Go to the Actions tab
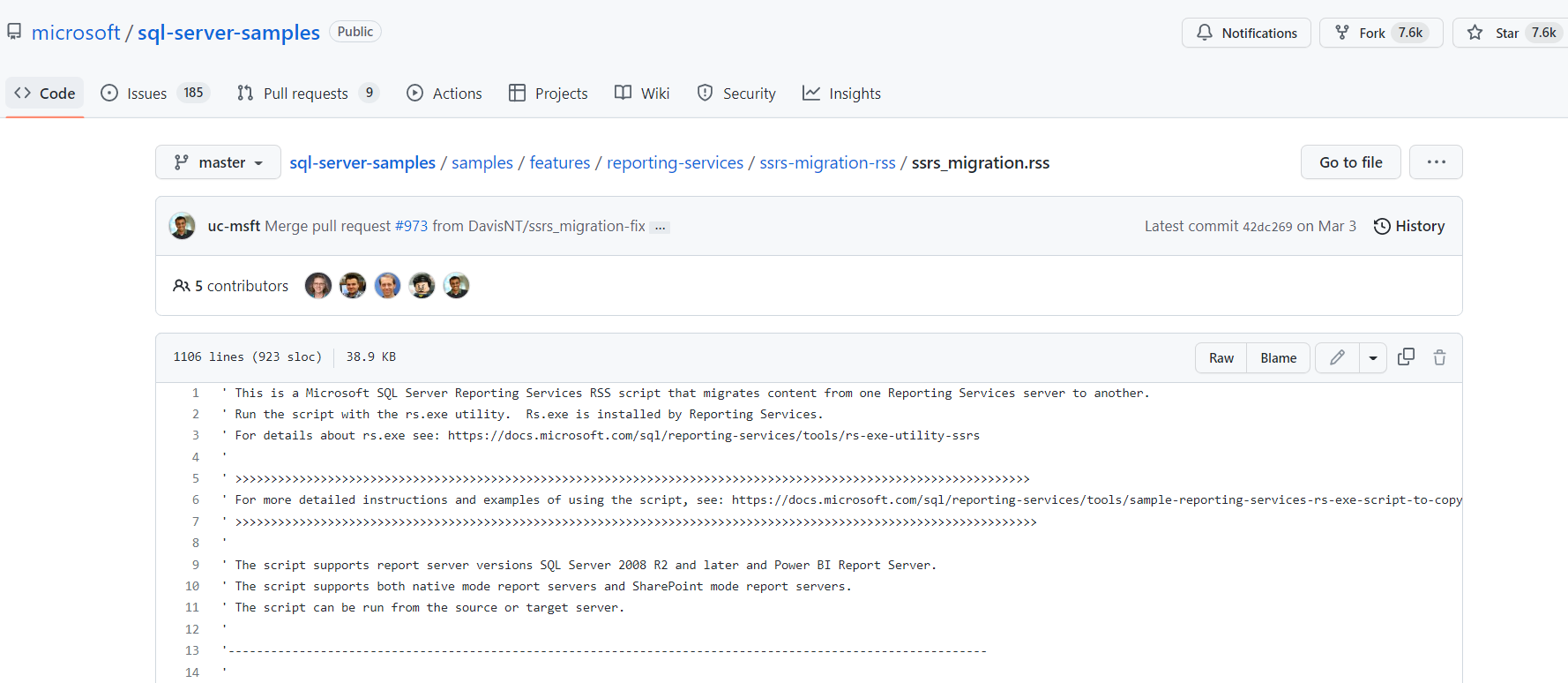 (444, 94)
